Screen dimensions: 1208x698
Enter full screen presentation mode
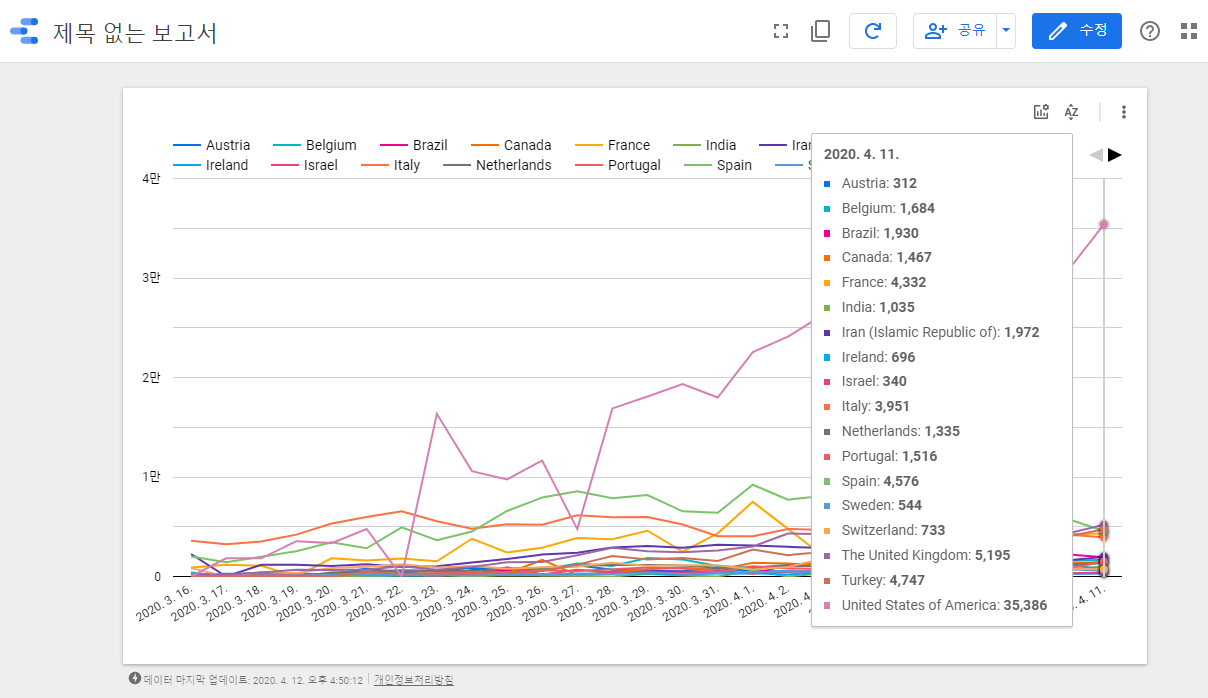781,31
